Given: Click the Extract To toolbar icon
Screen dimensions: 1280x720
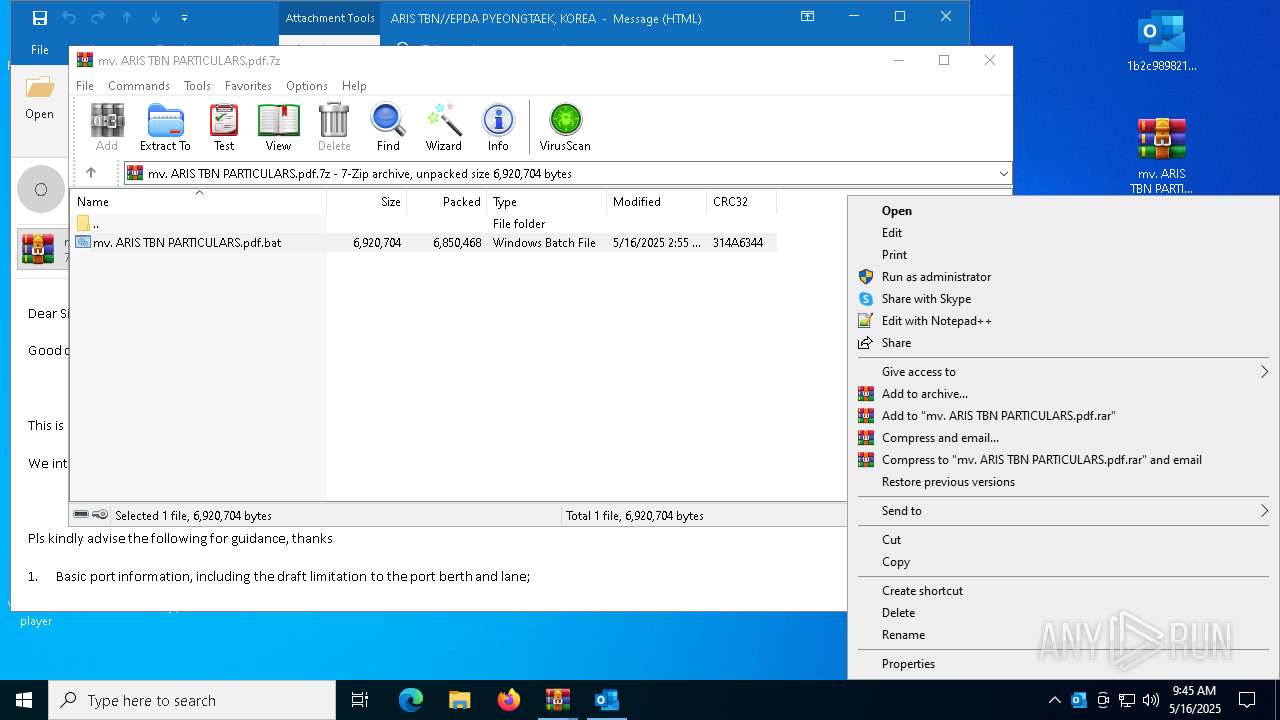Looking at the screenshot, I should (165, 127).
